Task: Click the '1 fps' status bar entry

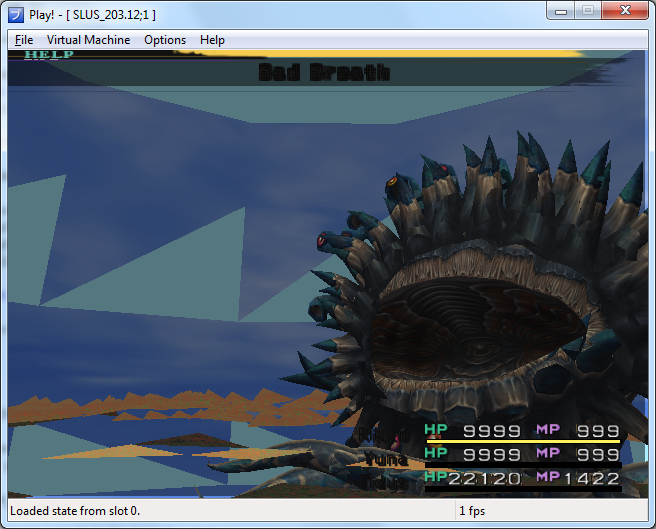Action: [x=472, y=511]
